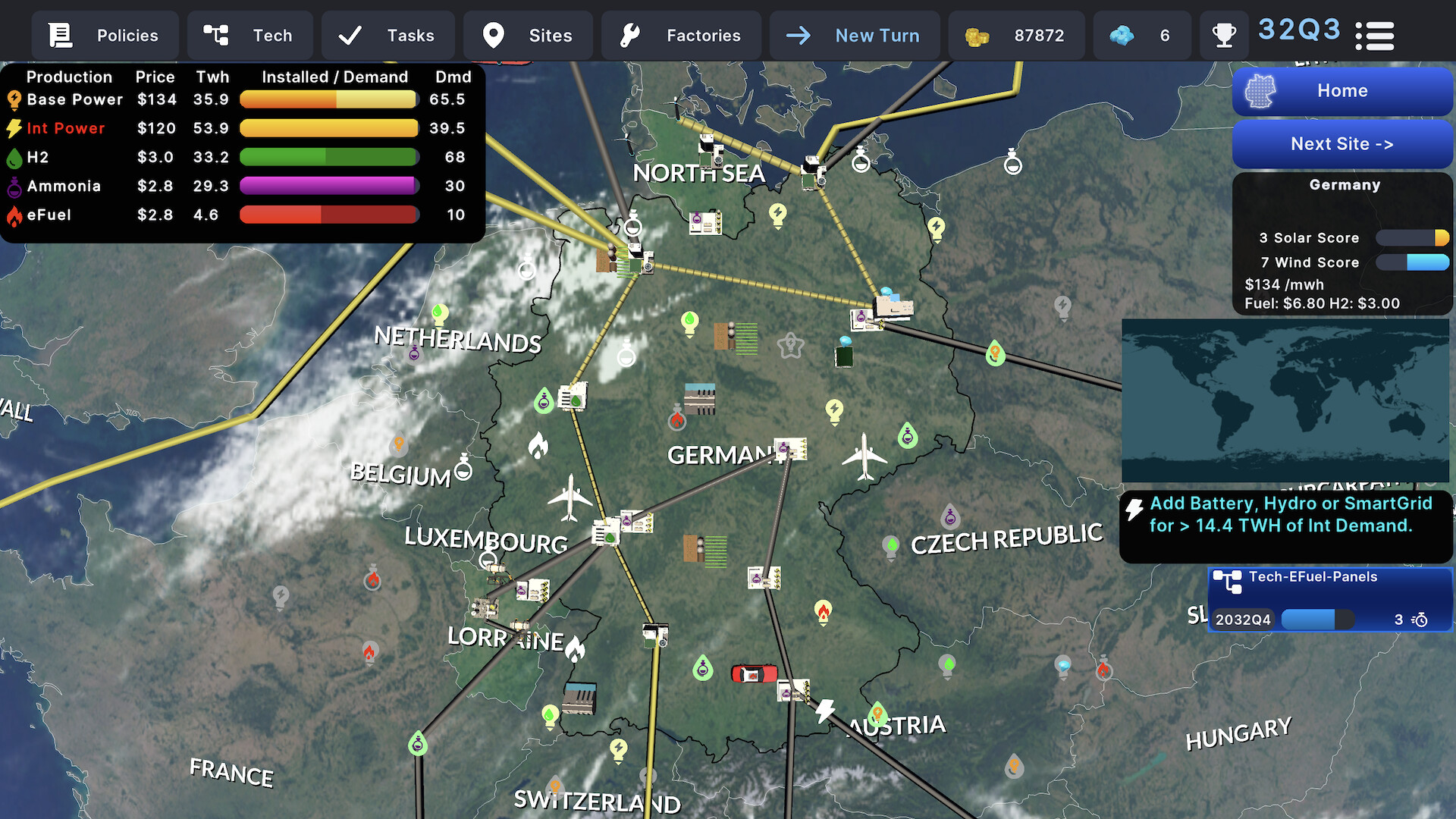Jump to Next Site
Screen dimensions: 1456x819
click(x=1342, y=144)
